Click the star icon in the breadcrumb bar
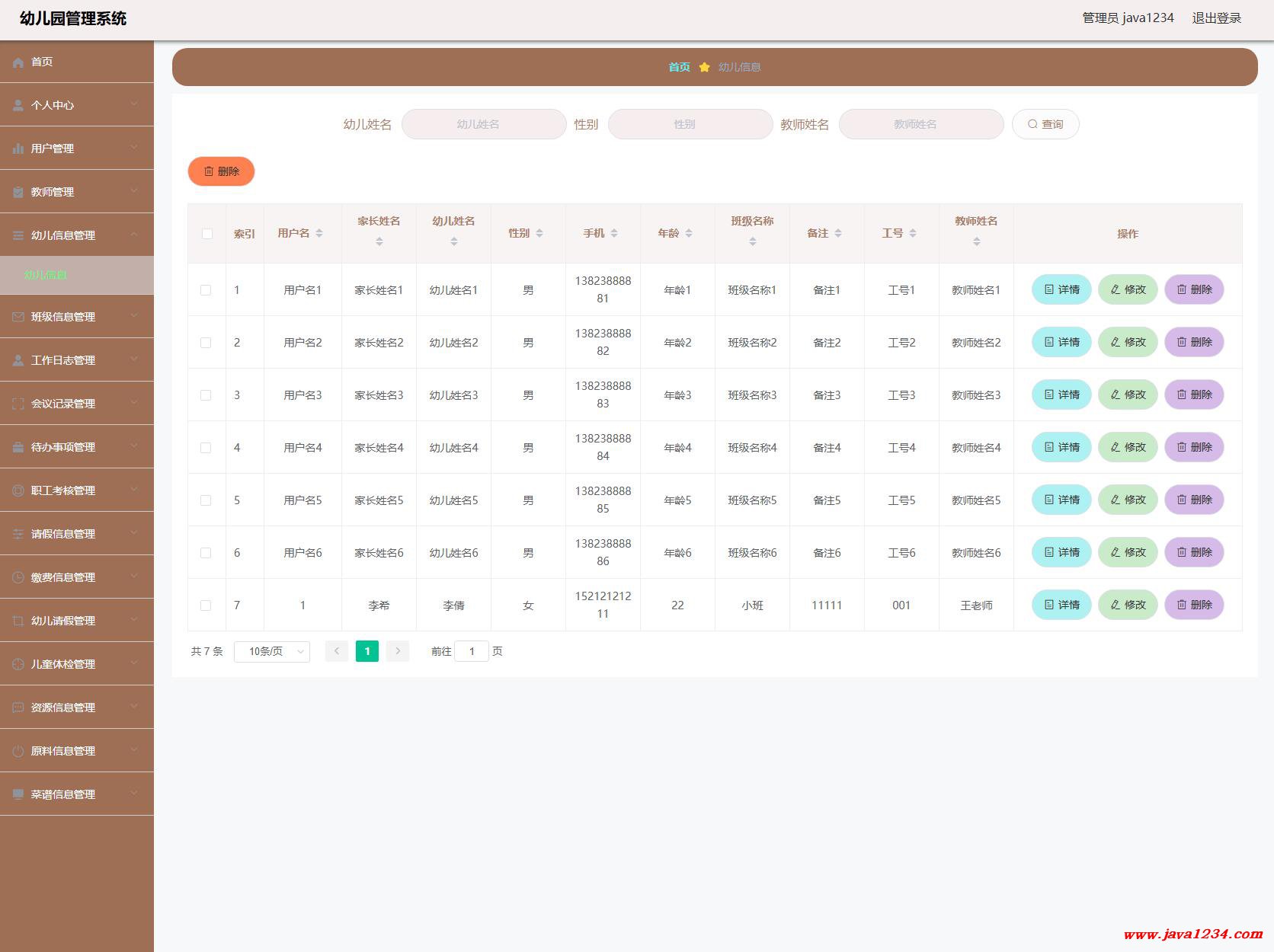 coord(704,67)
